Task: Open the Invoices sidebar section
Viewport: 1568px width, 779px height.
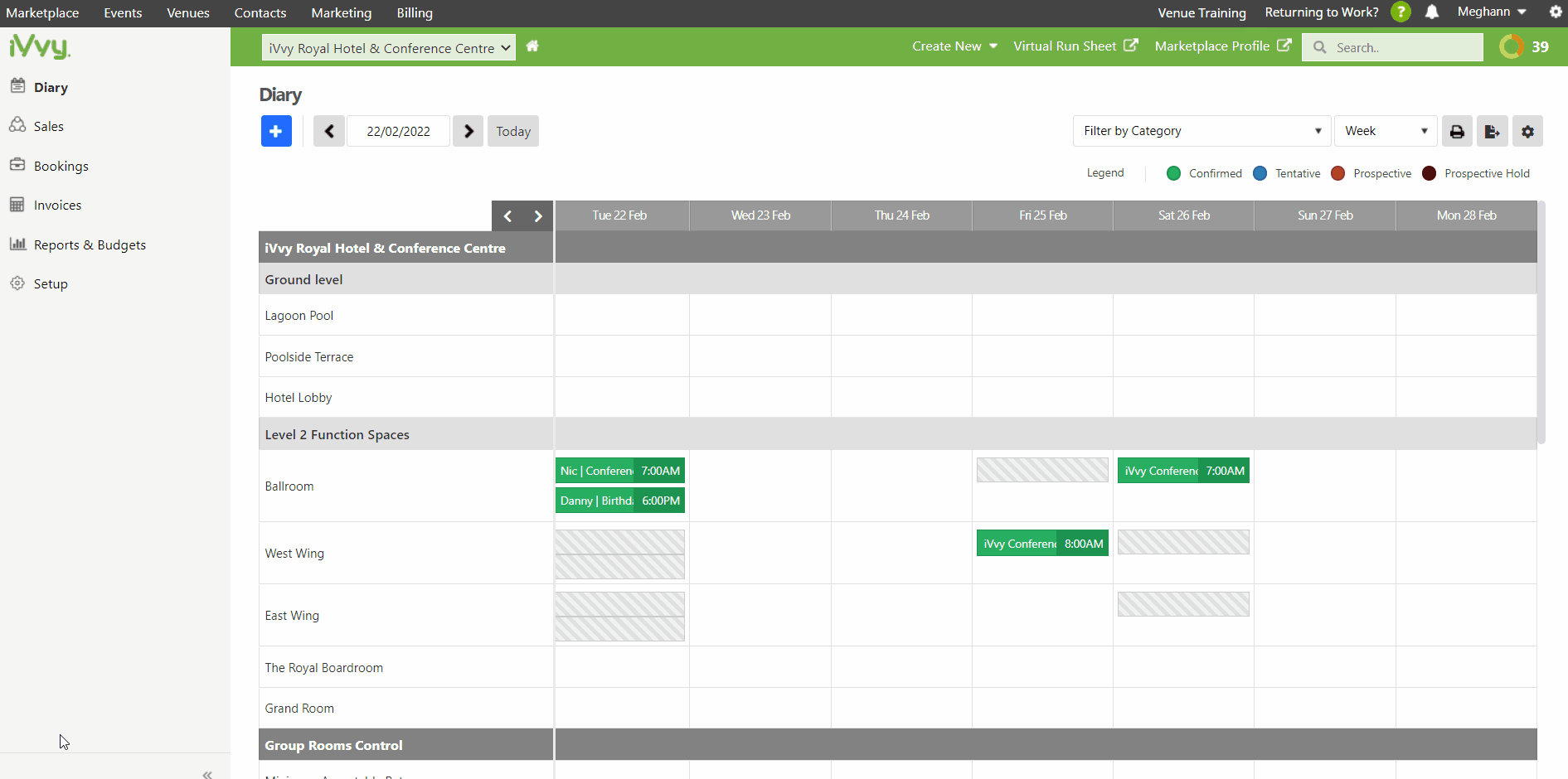Action: click(x=46, y=205)
